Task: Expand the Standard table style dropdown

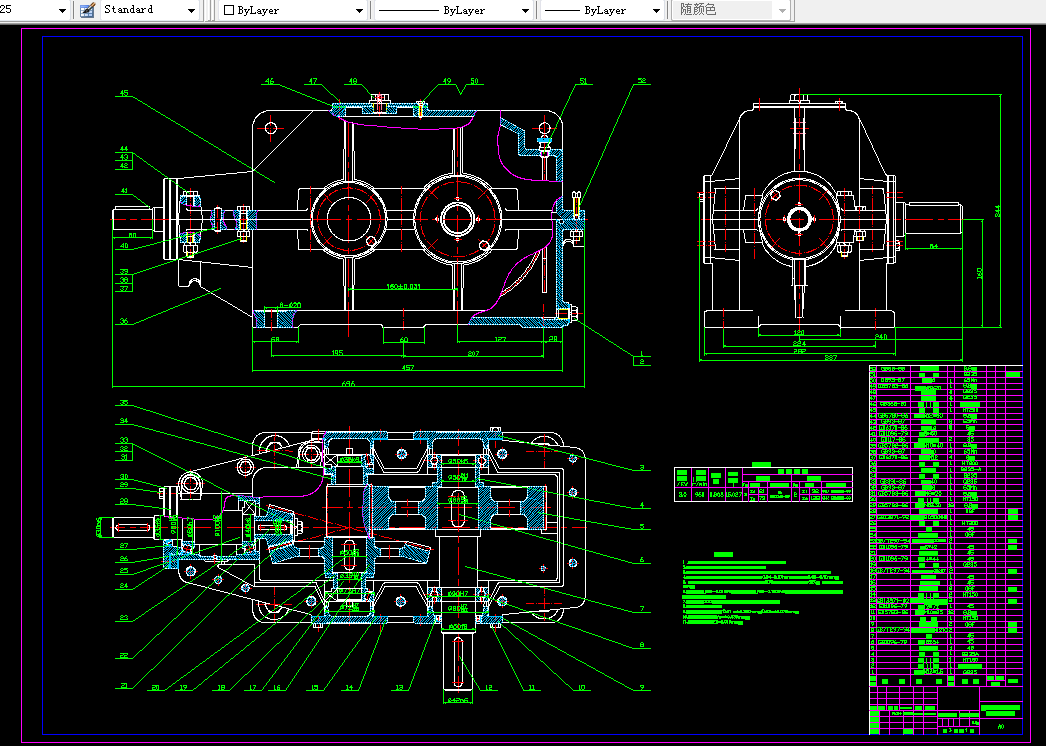Action: click(191, 11)
